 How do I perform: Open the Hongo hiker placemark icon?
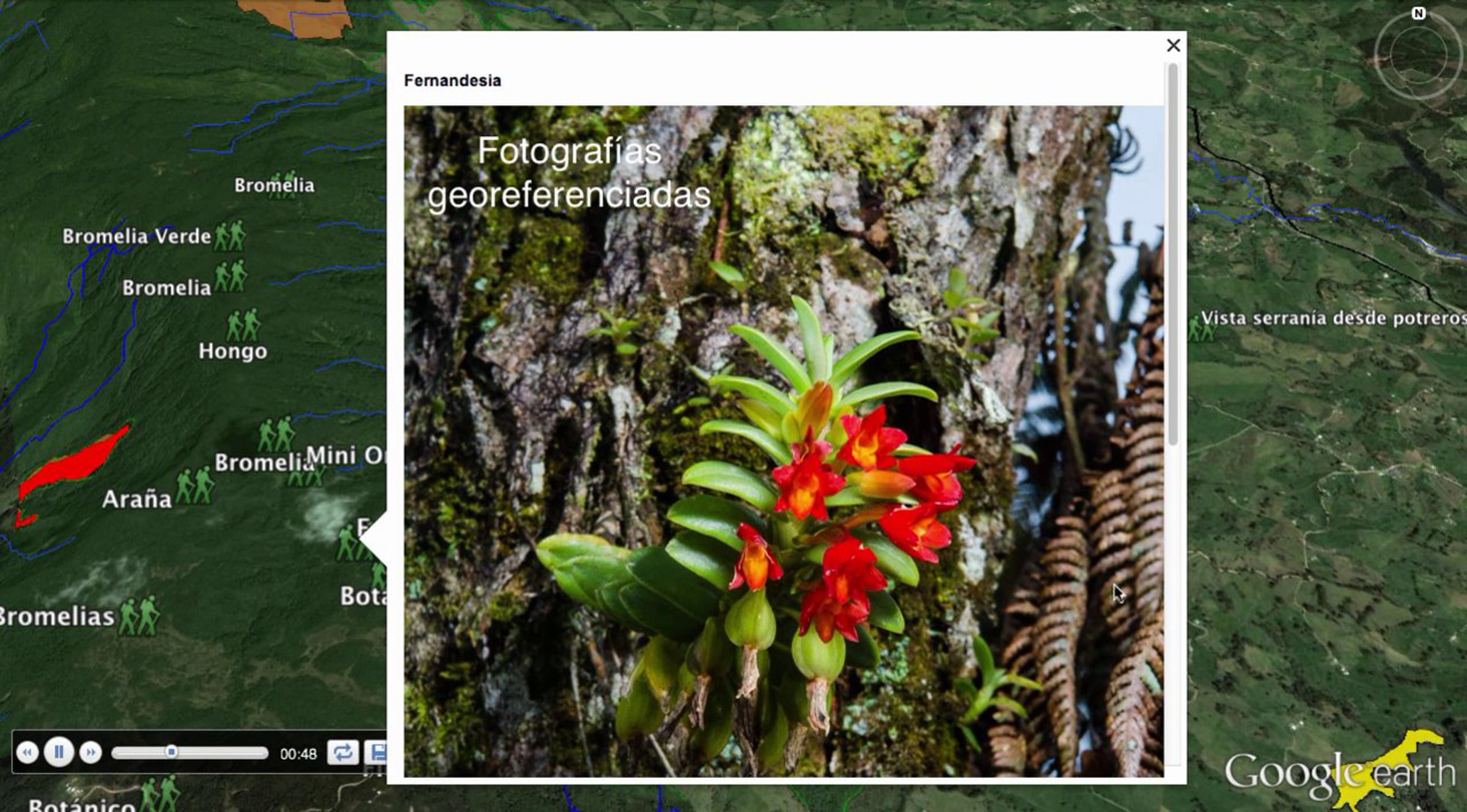243,325
